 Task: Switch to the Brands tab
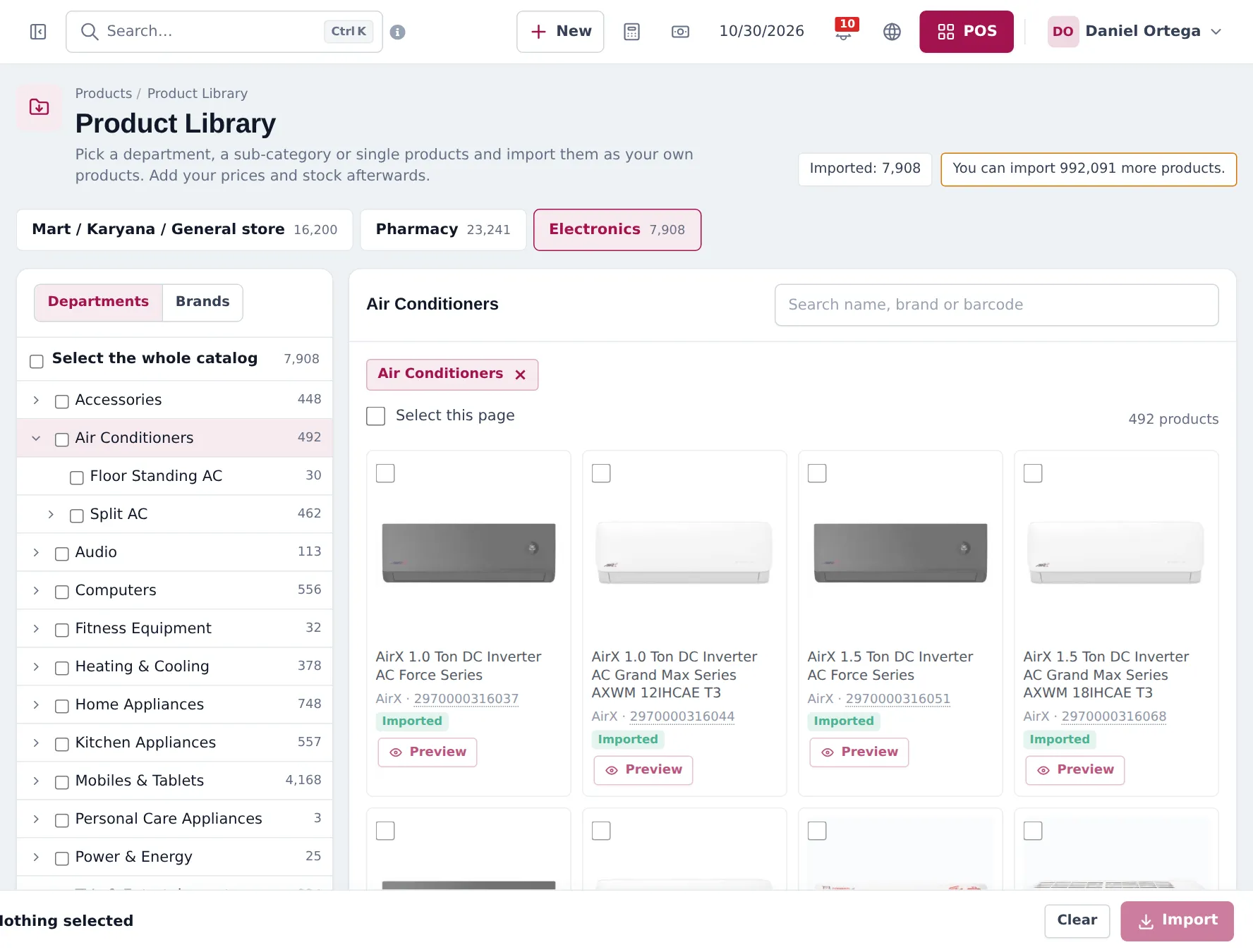tap(202, 303)
